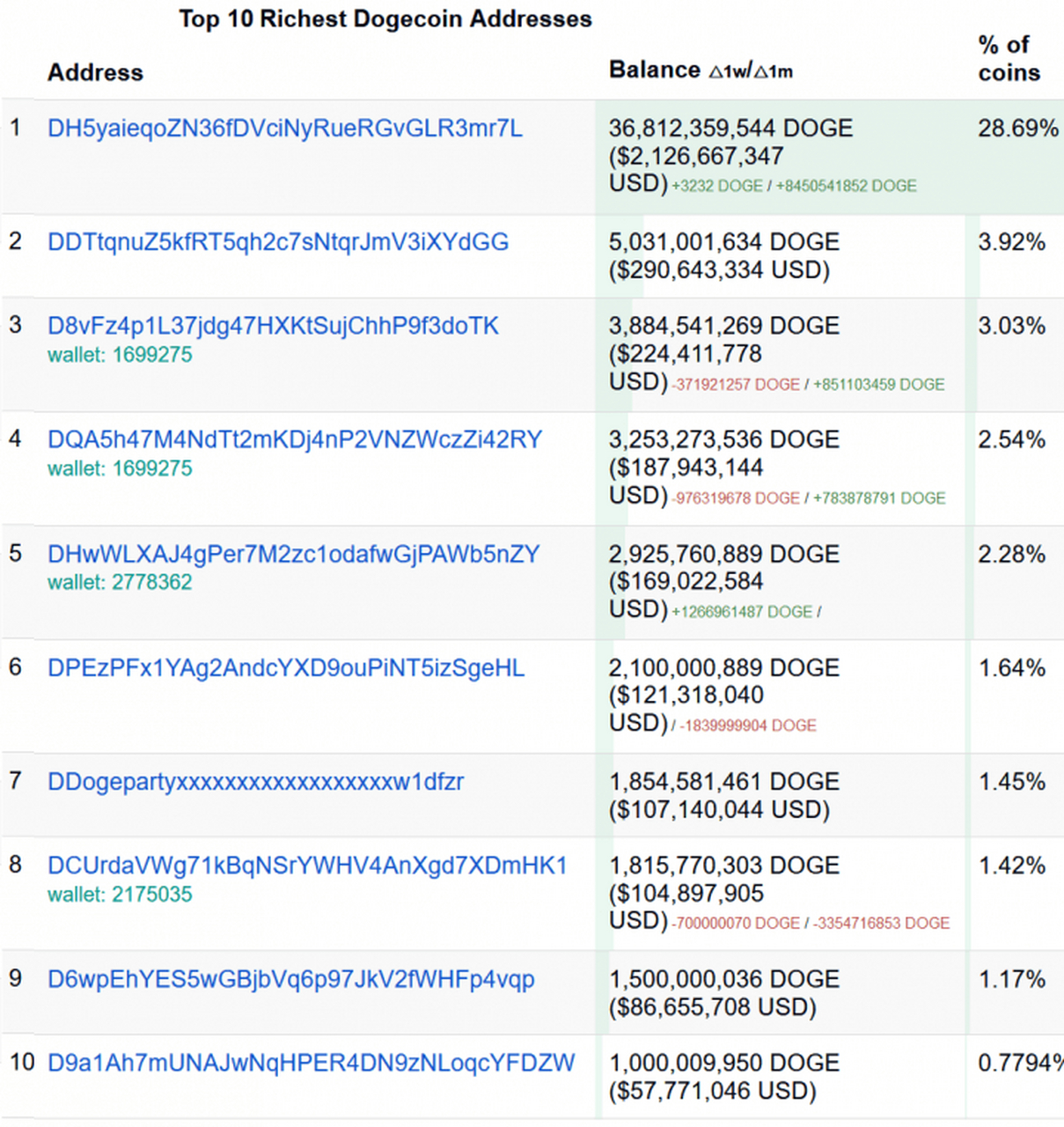Click address D8vFz4p1L37jdg47HXKtSujChhP9f3doTK
The width and height of the screenshot is (1064, 1127).
pyautogui.click(x=273, y=326)
